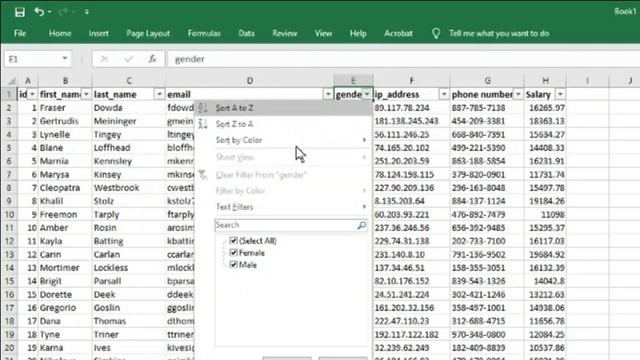The image size is (640, 360).
Task: Uncheck the Male checkbox
Action: (x=233, y=264)
